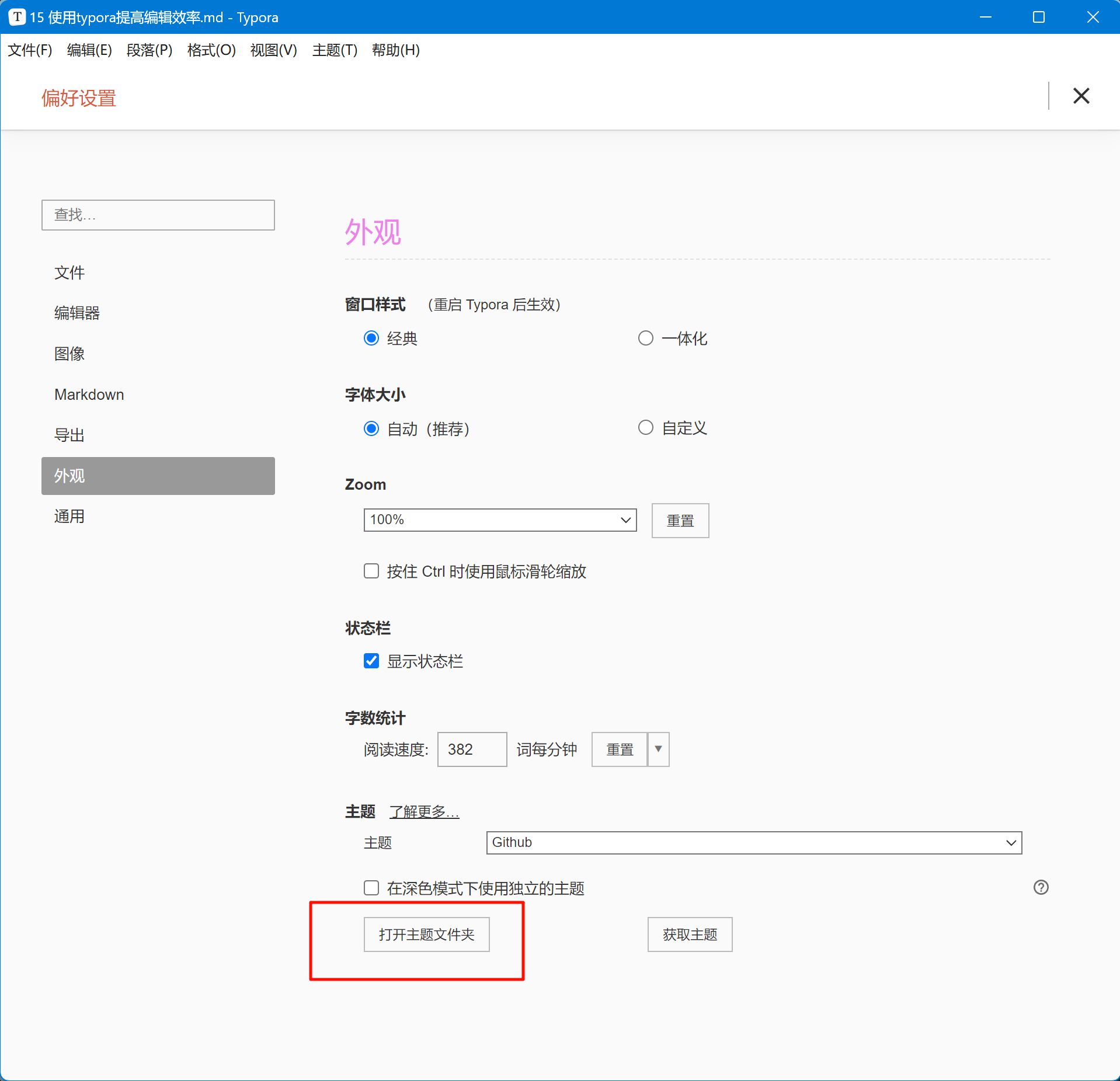Minimize the Typora window
Image resolution: width=1120 pixels, height=1081 pixels.
[x=985, y=17]
